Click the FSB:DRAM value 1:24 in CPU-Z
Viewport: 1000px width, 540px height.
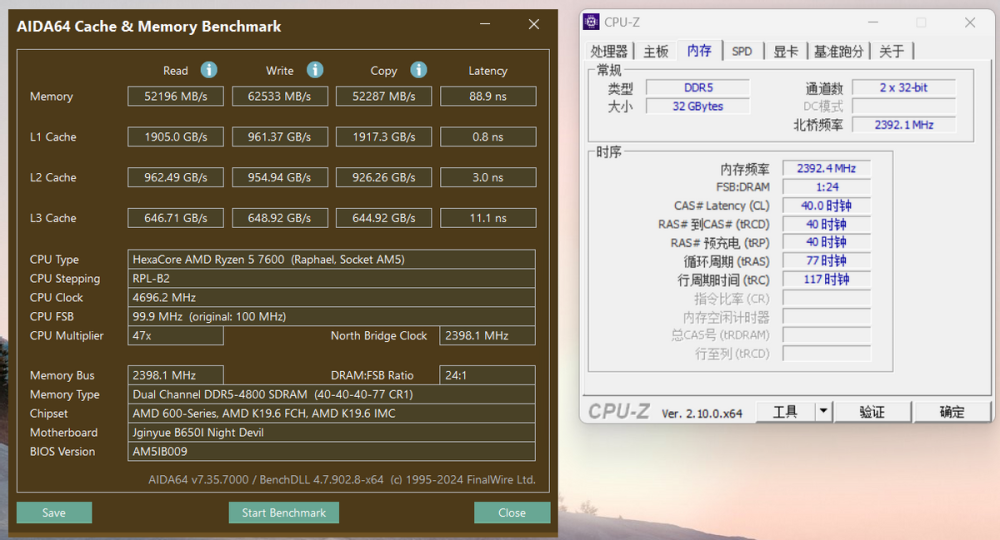pos(827,187)
